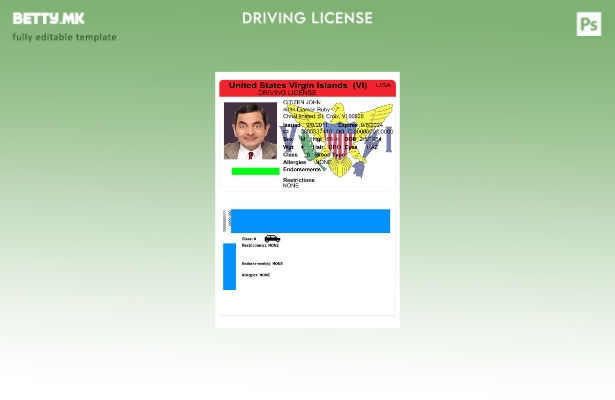Click the green bar under the photo
The image size is (615, 400).
point(255,171)
